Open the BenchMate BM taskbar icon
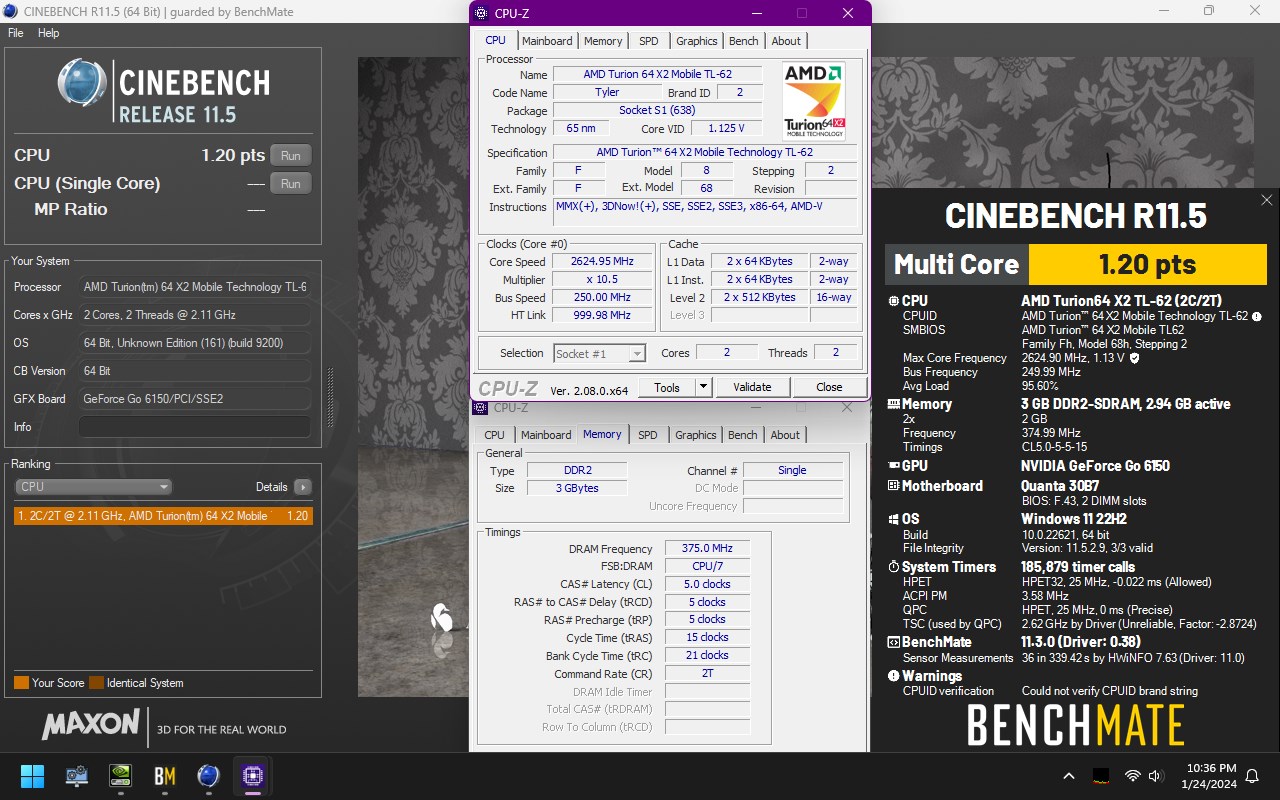Image resolution: width=1280 pixels, height=800 pixels. pos(164,775)
